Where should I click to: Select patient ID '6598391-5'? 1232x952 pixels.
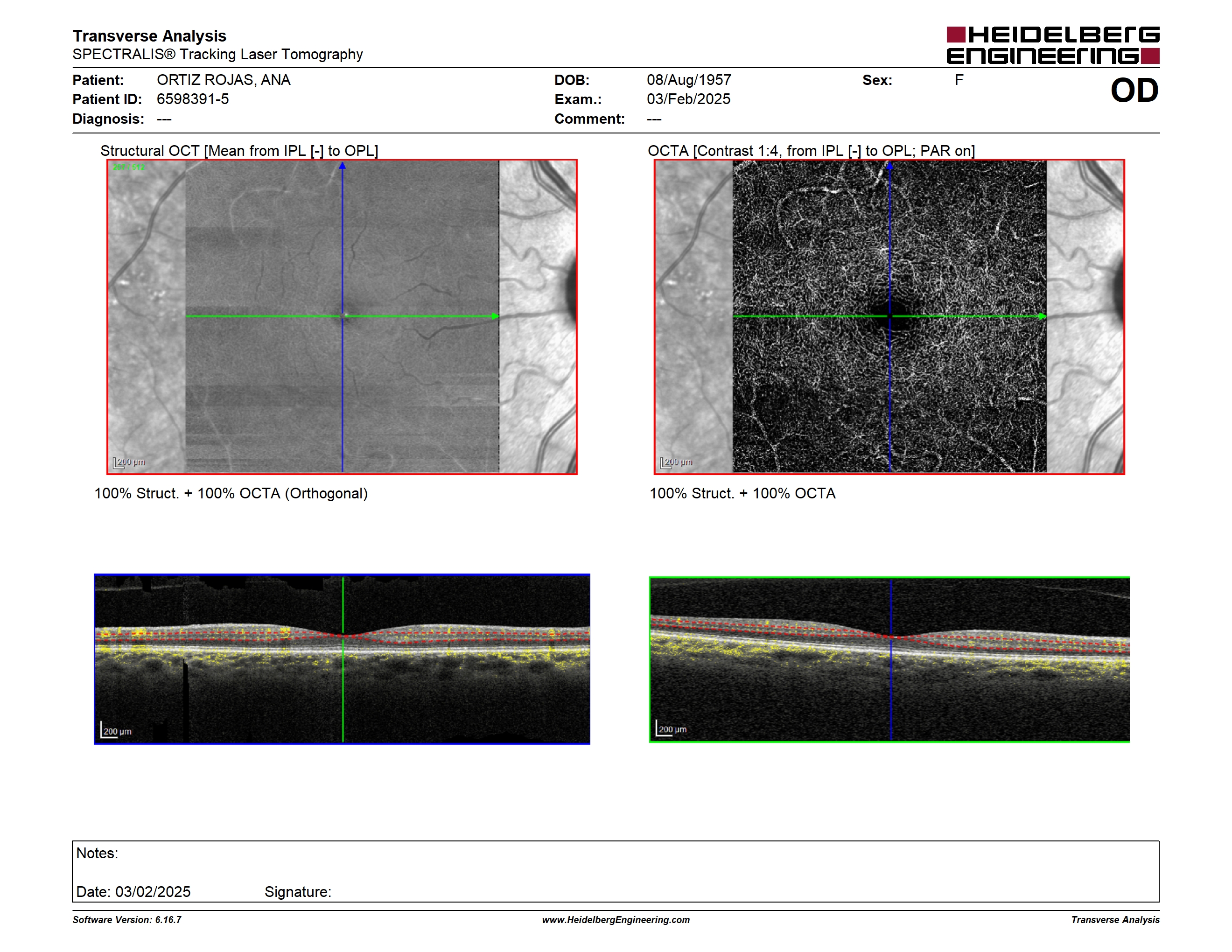pos(193,99)
